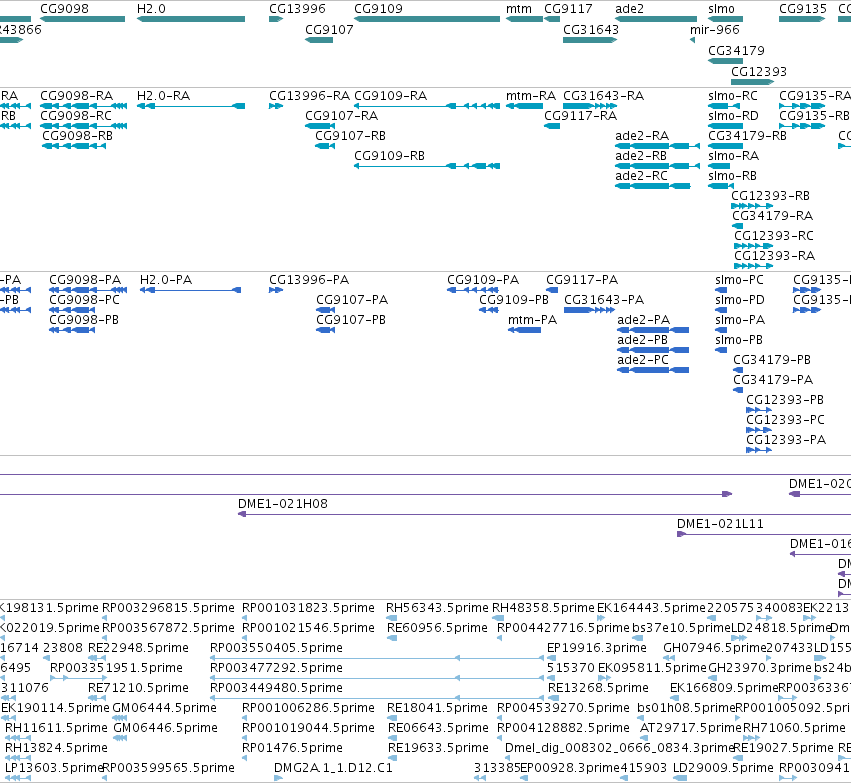
Task: Click the CG31643-PA protein feature
Action: 589,310
